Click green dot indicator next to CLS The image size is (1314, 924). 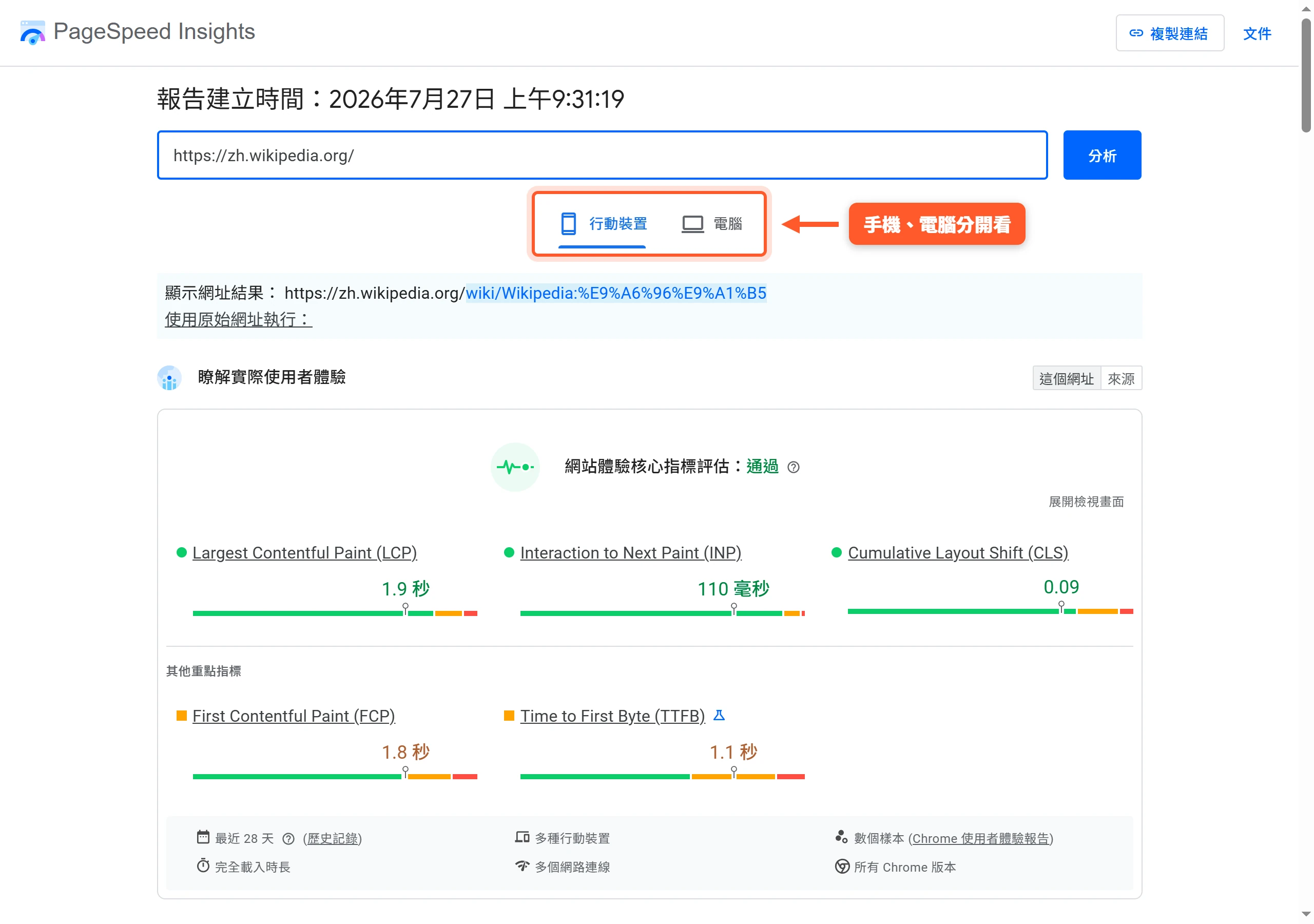836,552
